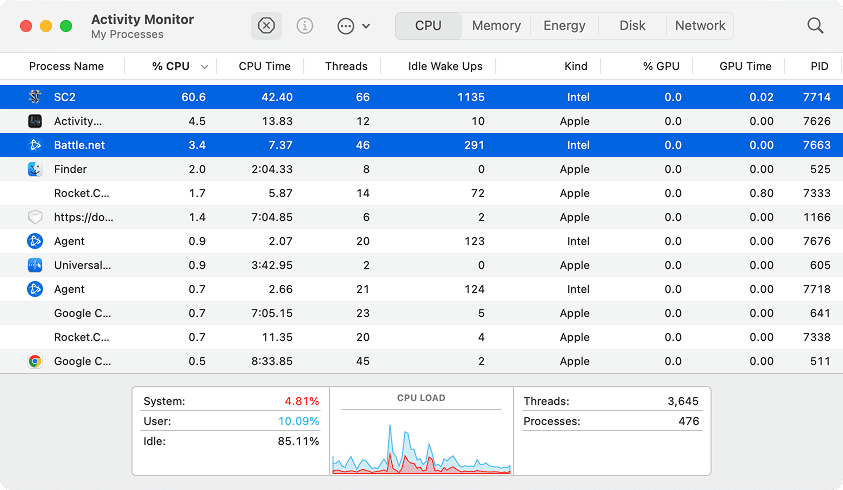This screenshot has width=843, height=490.
Task: Click the 2:04.33 CPU time for Finder
Action: pyautogui.click(x=272, y=169)
